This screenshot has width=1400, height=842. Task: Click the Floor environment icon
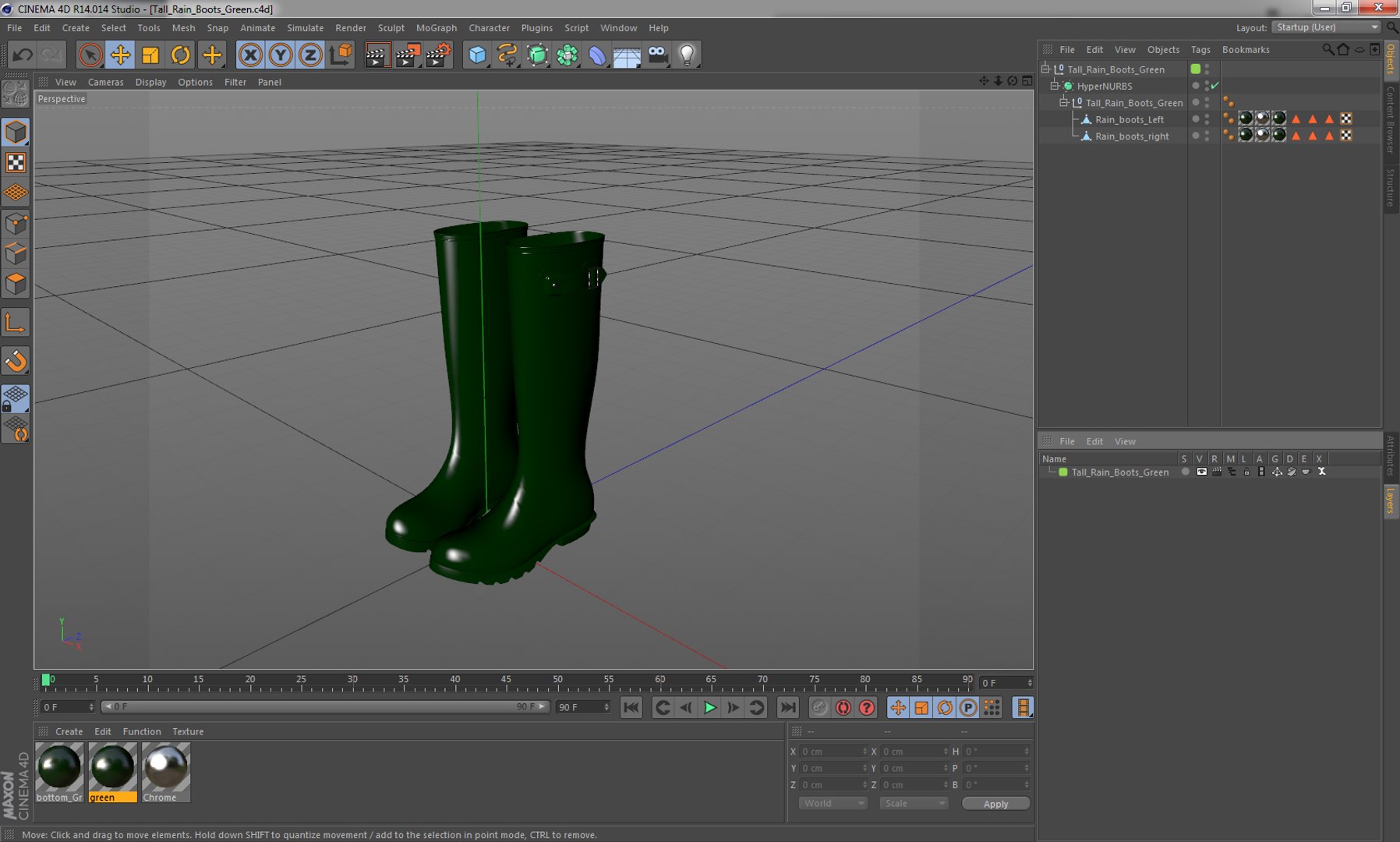(627, 55)
